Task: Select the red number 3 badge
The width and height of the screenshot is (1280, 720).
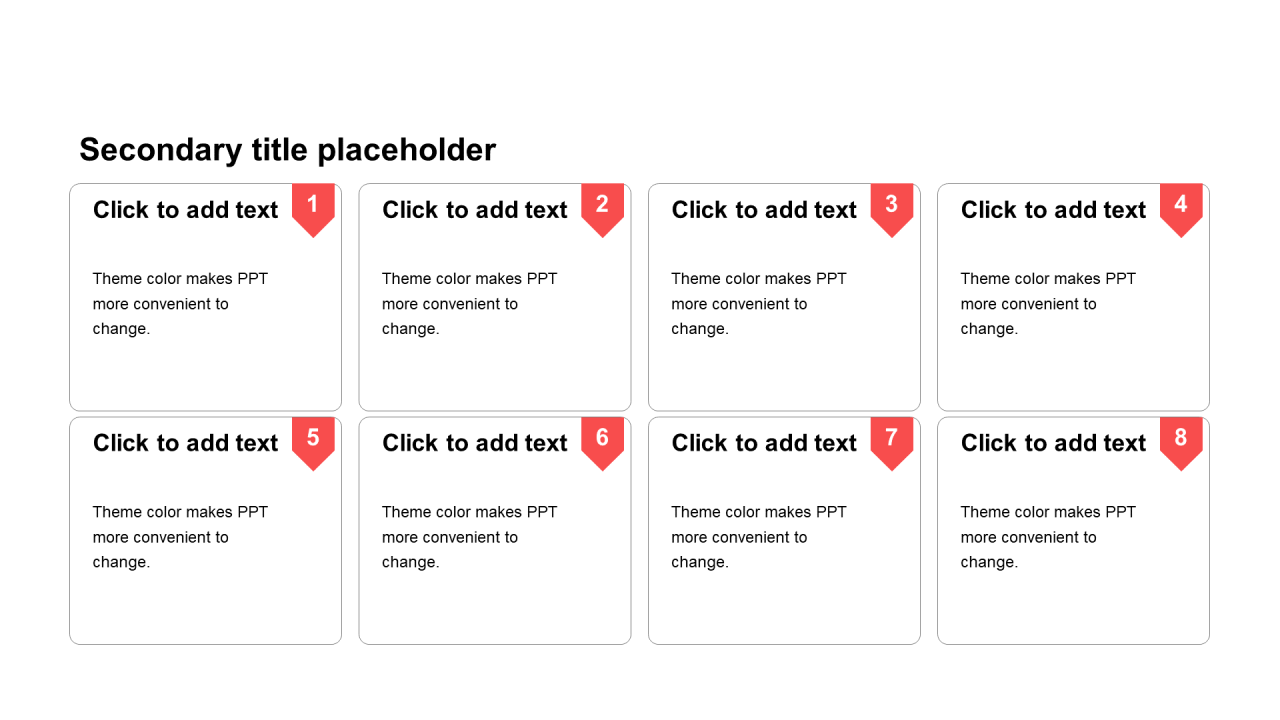Action: tap(891, 207)
